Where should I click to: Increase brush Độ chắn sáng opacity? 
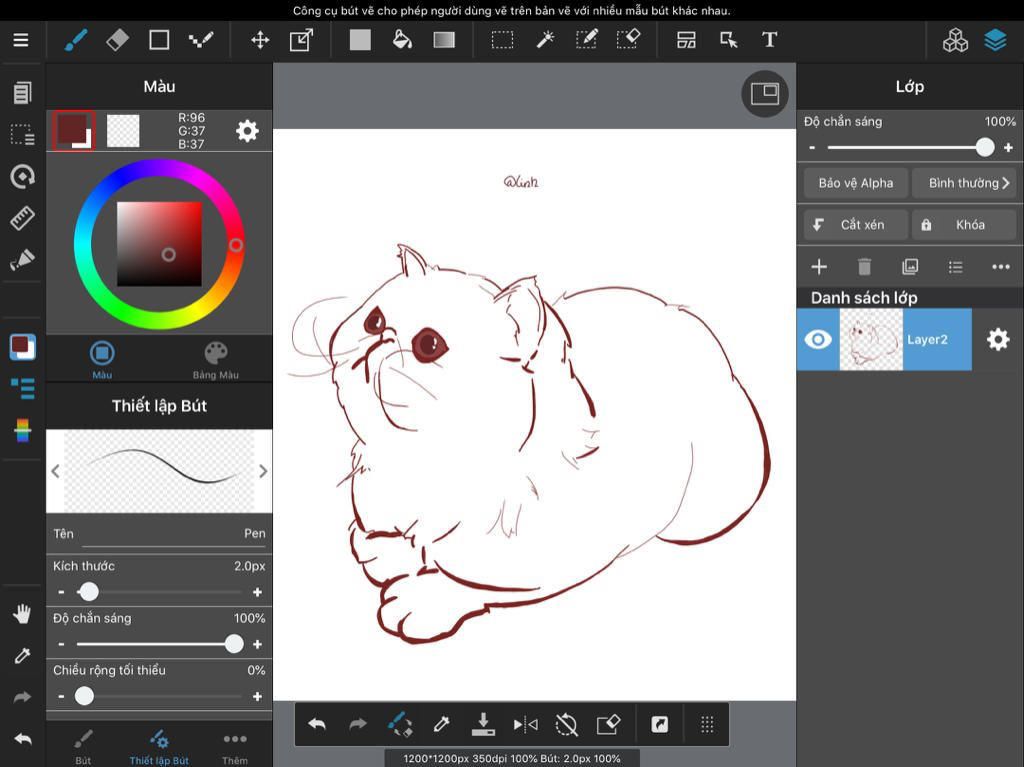click(x=257, y=644)
